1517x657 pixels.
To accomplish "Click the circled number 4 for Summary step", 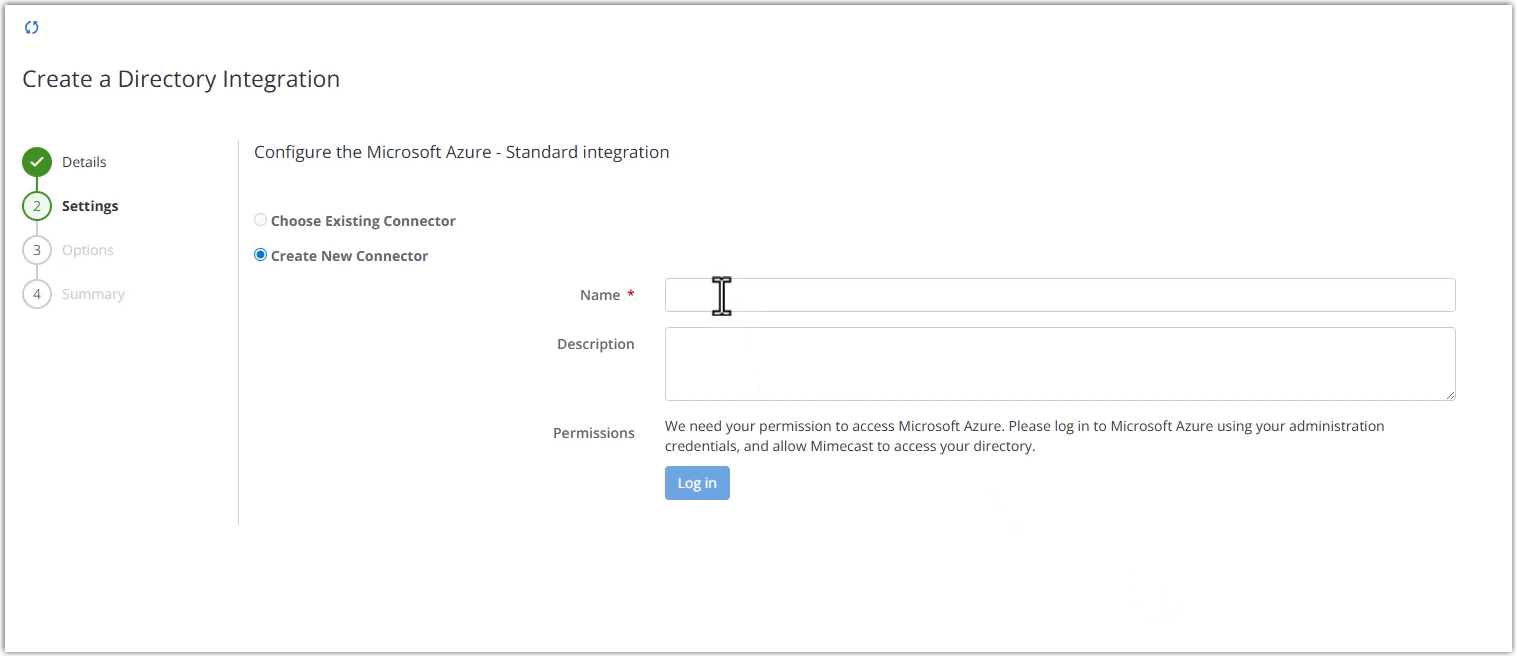I will (x=37, y=293).
